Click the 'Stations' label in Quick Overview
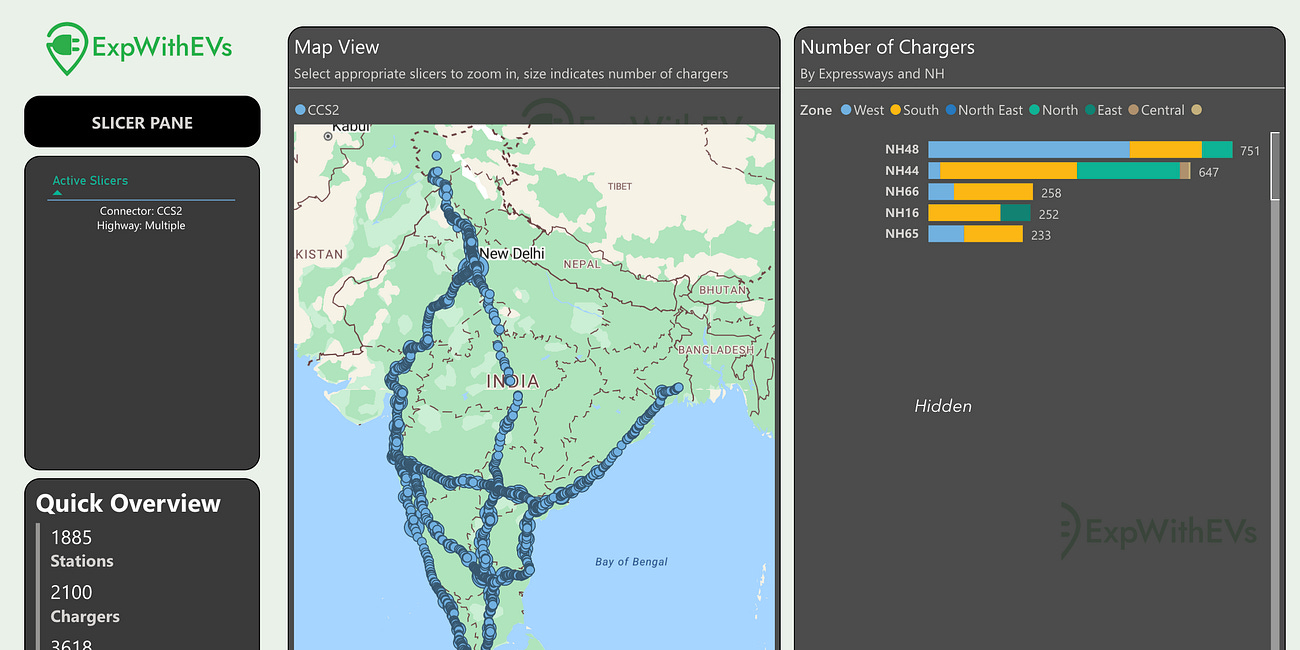This screenshot has width=1300, height=650. [x=82, y=561]
